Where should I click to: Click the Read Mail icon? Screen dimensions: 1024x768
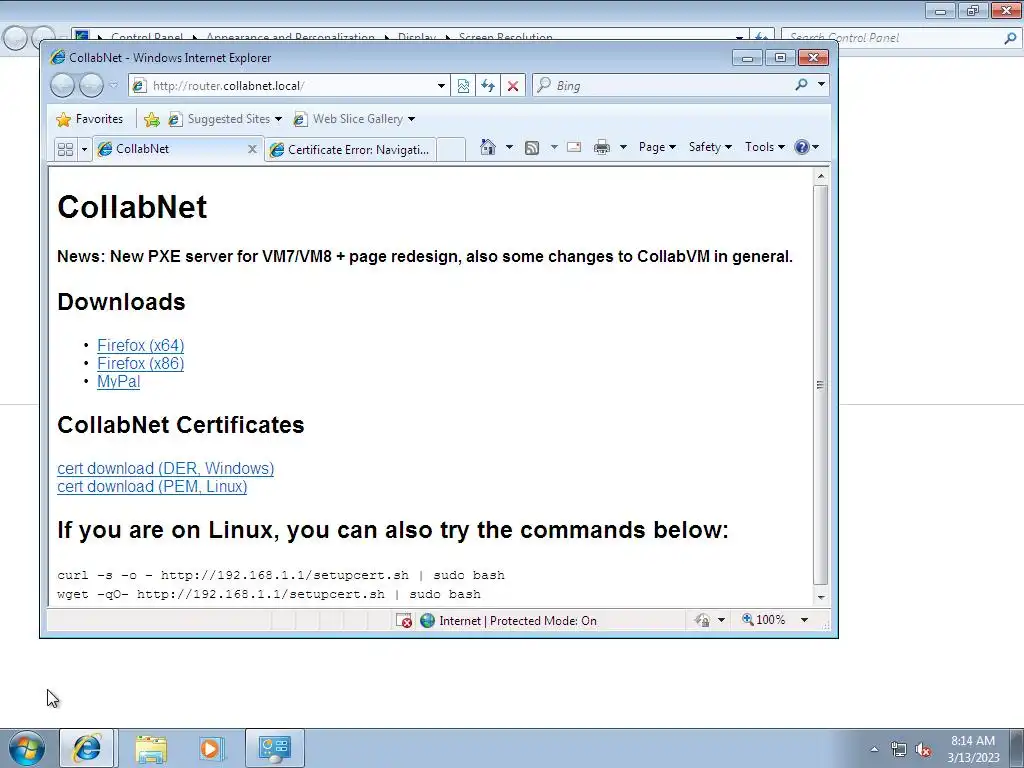[574, 147]
